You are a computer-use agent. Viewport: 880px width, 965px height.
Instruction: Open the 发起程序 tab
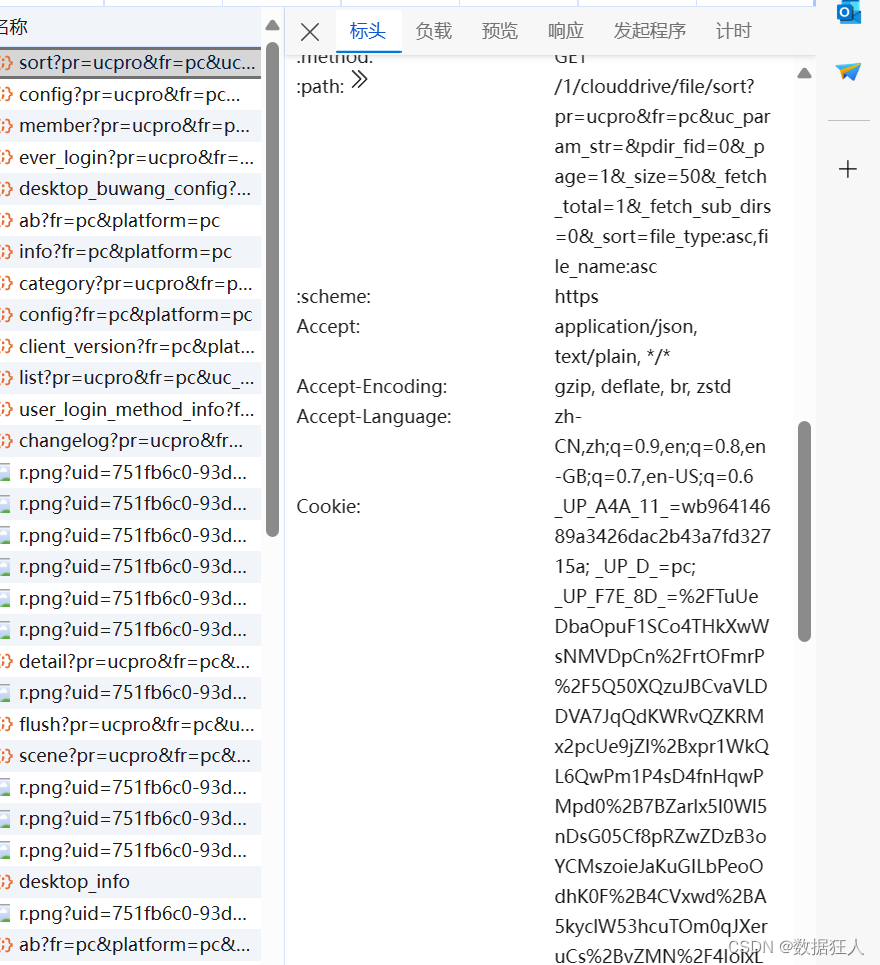649,31
